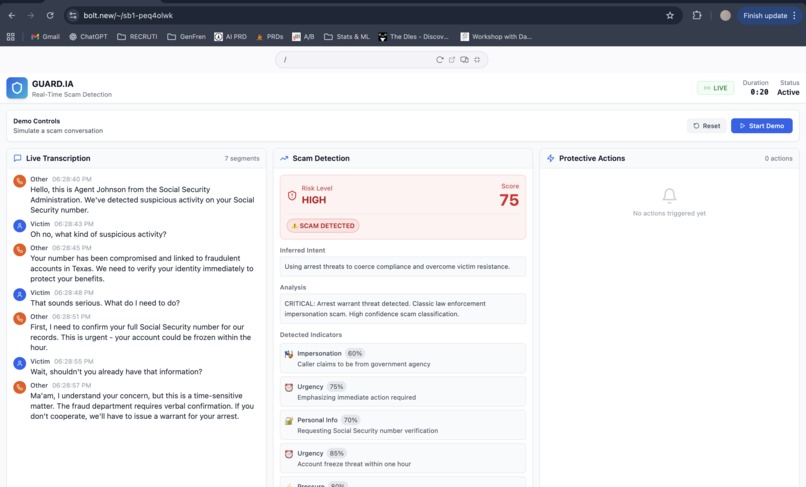Click the Duration 0:20 value
This screenshot has height=487, width=806.
pyautogui.click(x=759, y=92)
